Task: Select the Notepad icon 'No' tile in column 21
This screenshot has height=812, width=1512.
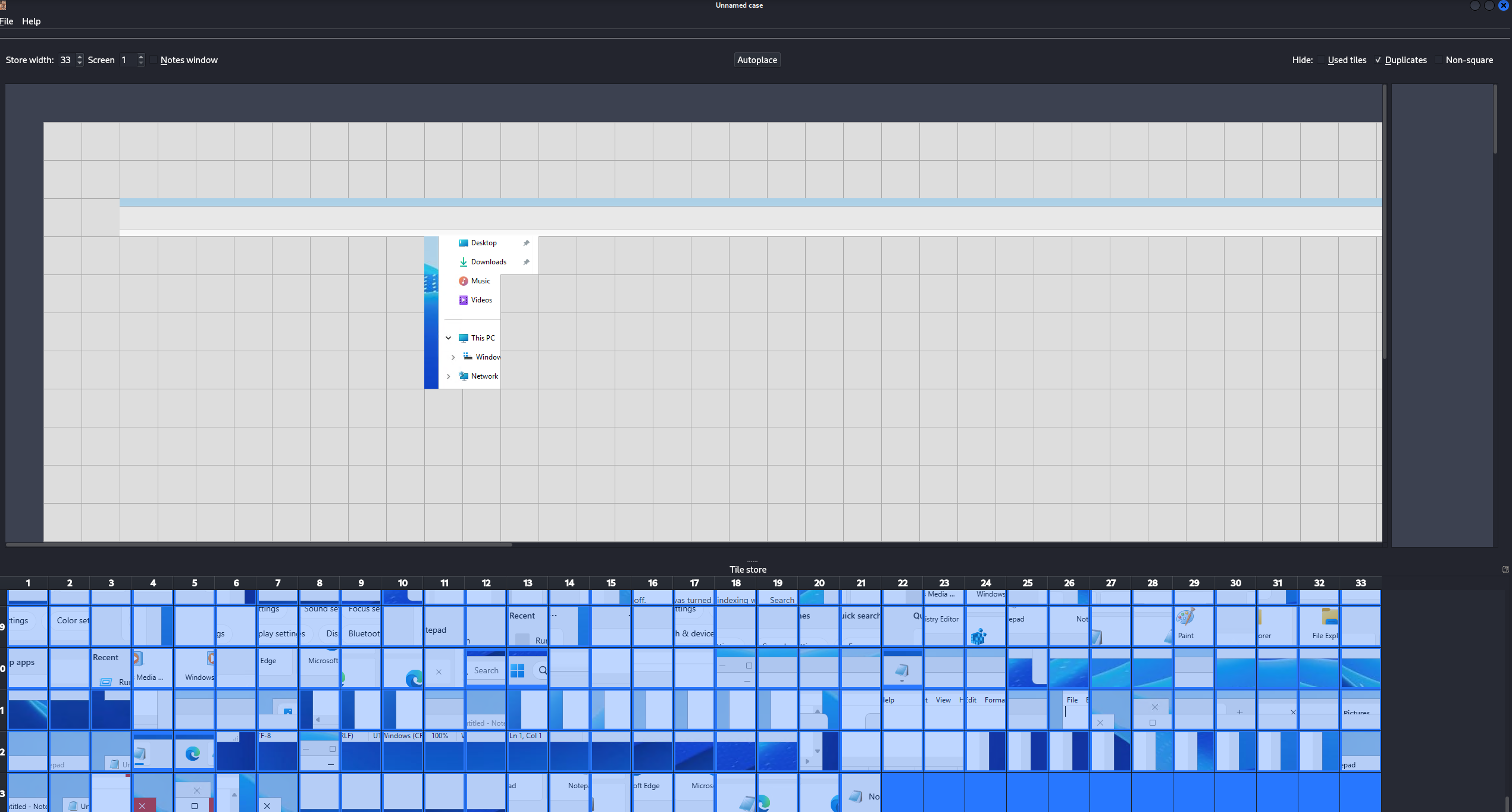Action: 861,793
